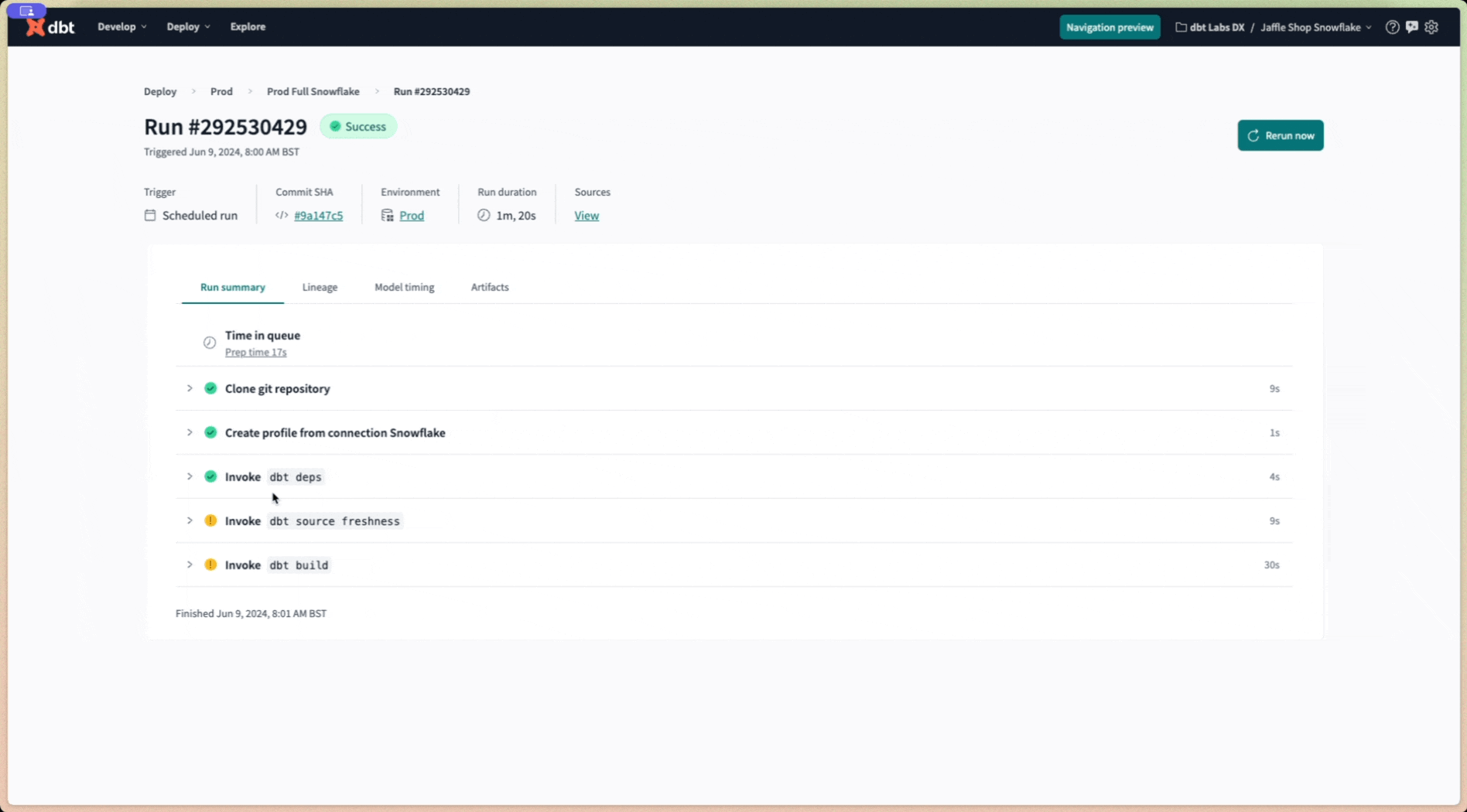Image resolution: width=1467 pixels, height=812 pixels.
Task: Open the commit #9a147c5 link
Action: 318,216
